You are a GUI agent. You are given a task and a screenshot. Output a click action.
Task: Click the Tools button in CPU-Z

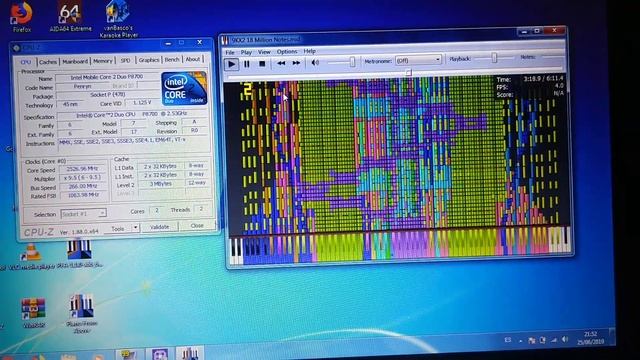point(118,229)
